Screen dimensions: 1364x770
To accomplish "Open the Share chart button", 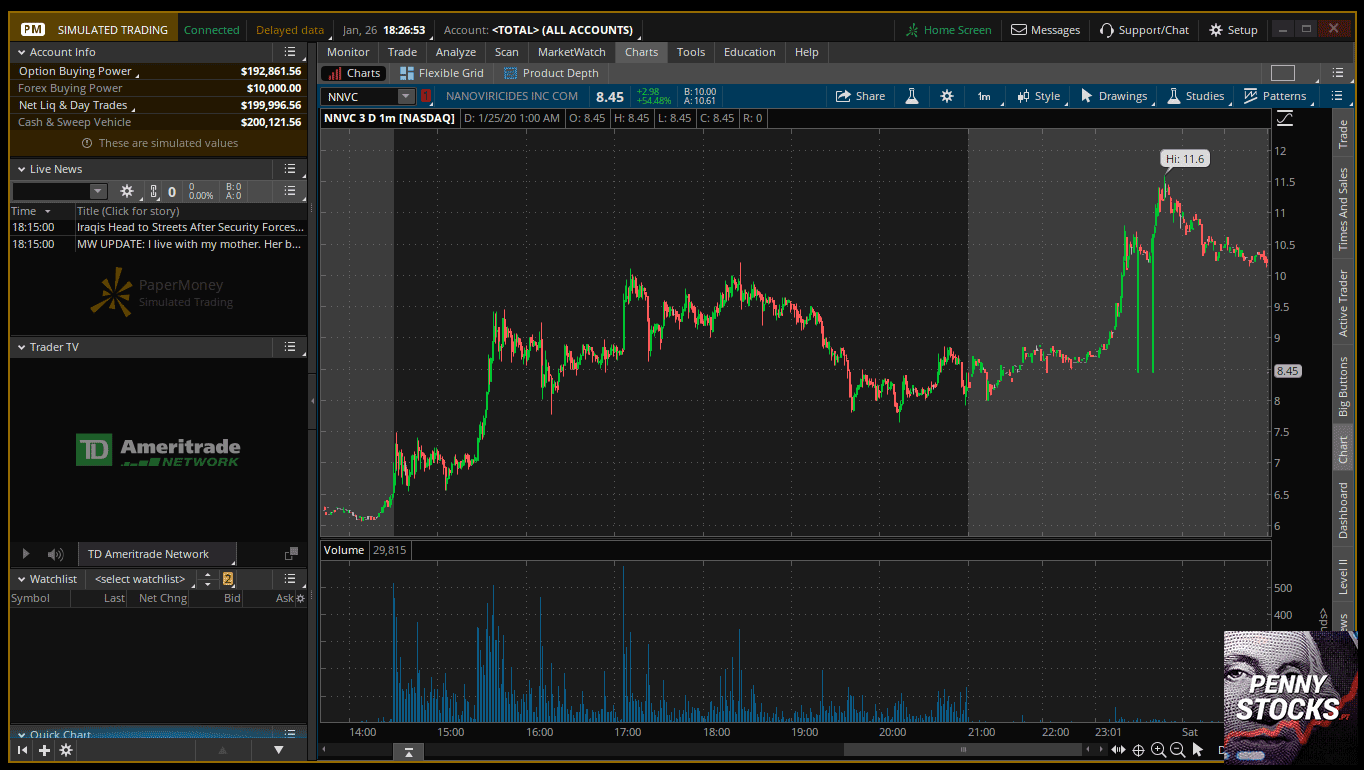I will coord(860,96).
